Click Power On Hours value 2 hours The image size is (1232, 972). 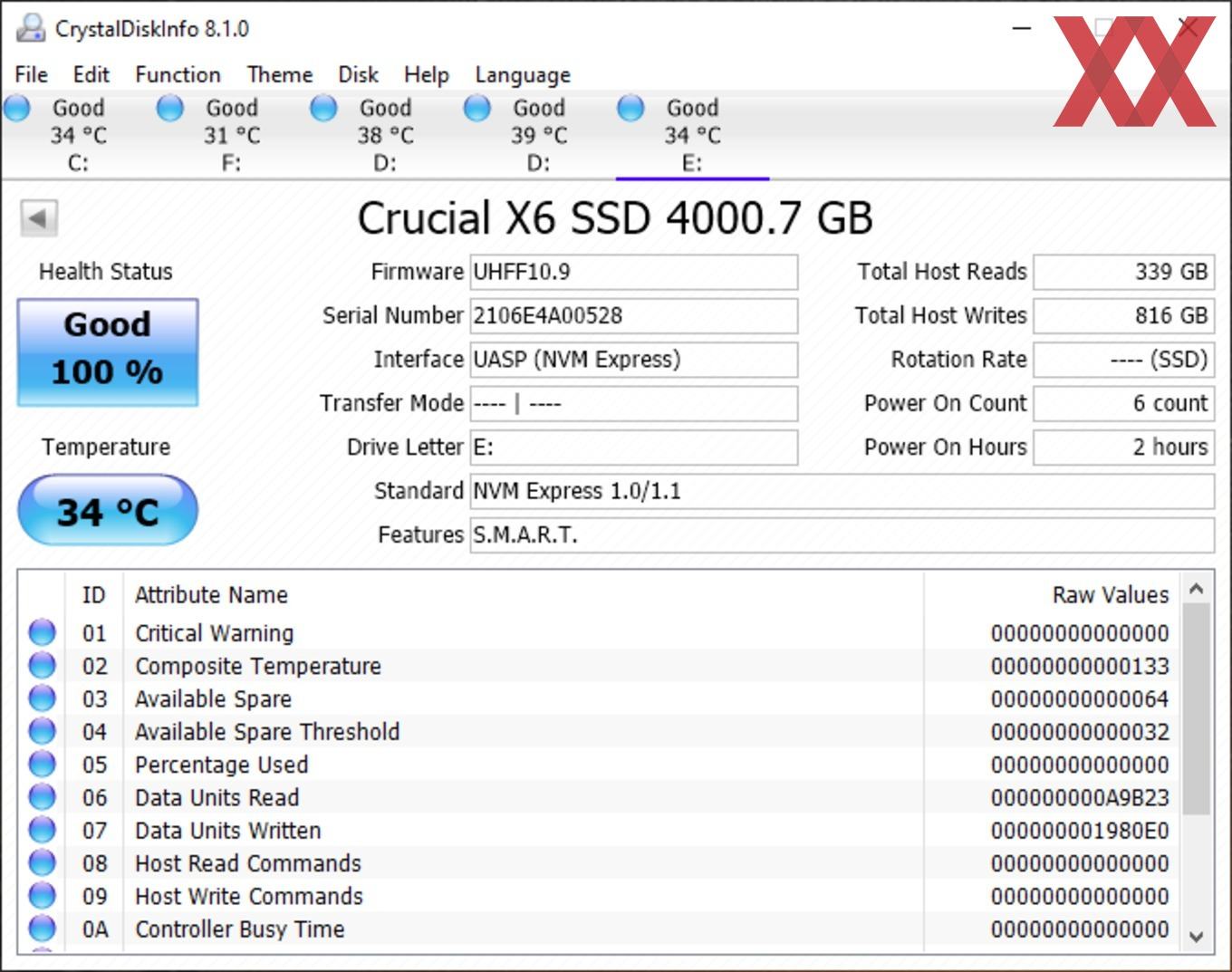coord(1123,448)
